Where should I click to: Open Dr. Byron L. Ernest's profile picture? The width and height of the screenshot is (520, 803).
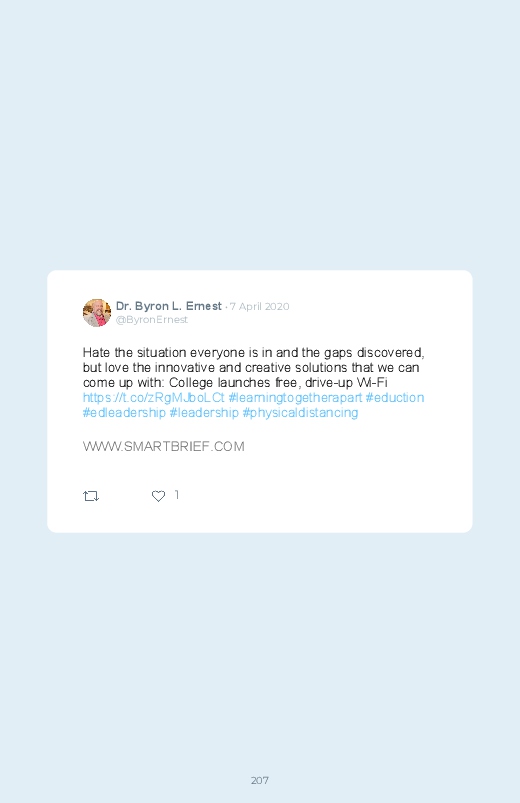click(x=97, y=312)
